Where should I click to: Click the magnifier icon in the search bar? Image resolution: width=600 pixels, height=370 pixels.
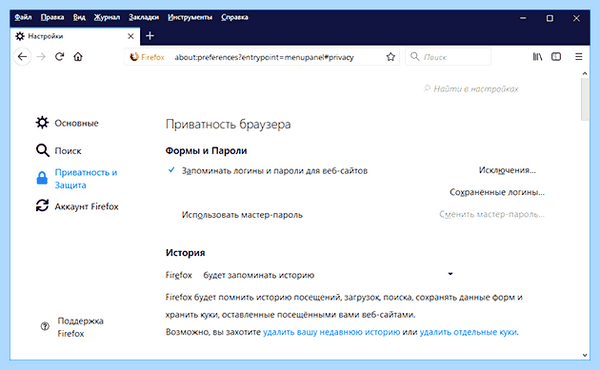point(415,57)
